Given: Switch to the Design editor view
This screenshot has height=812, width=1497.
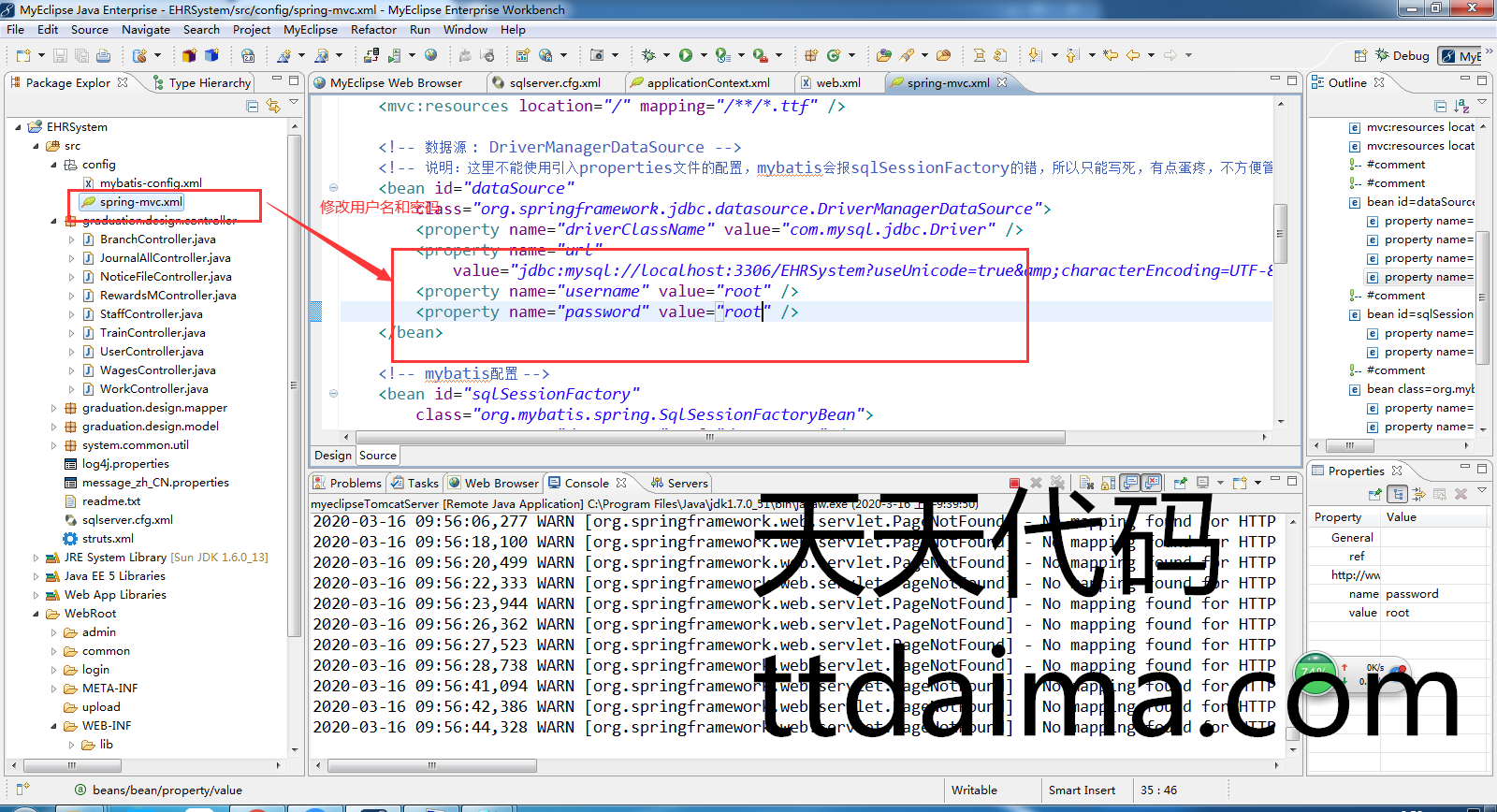Looking at the screenshot, I should [x=332, y=456].
